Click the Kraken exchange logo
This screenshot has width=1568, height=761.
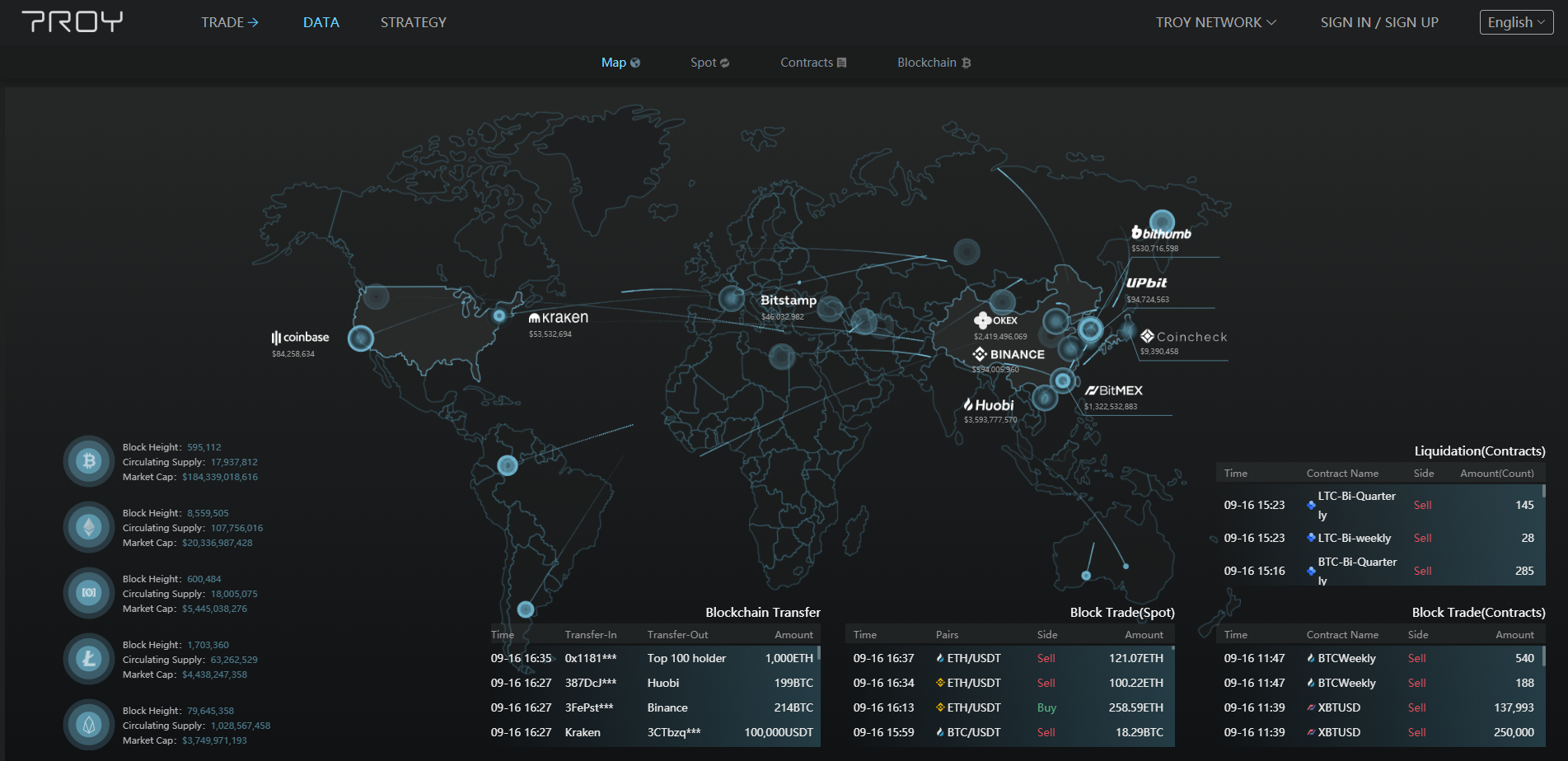(x=559, y=318)
